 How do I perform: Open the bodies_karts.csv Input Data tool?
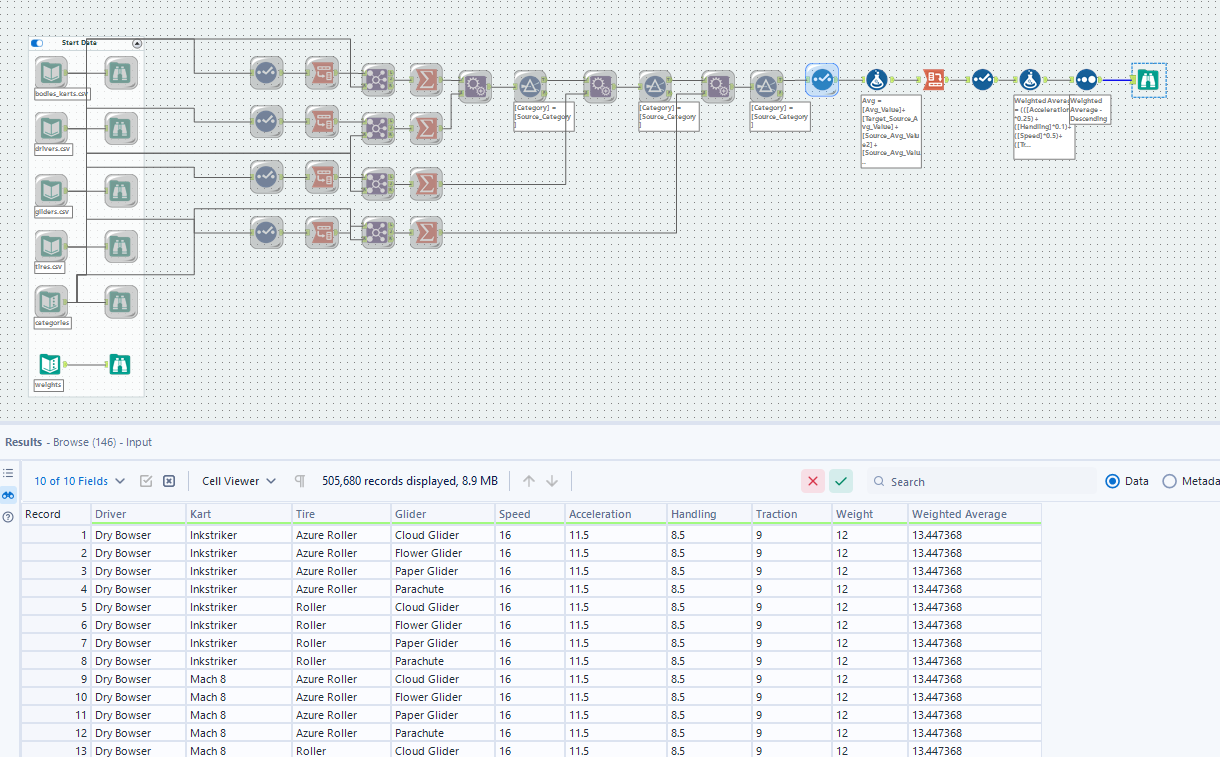(x=51, y=73)
